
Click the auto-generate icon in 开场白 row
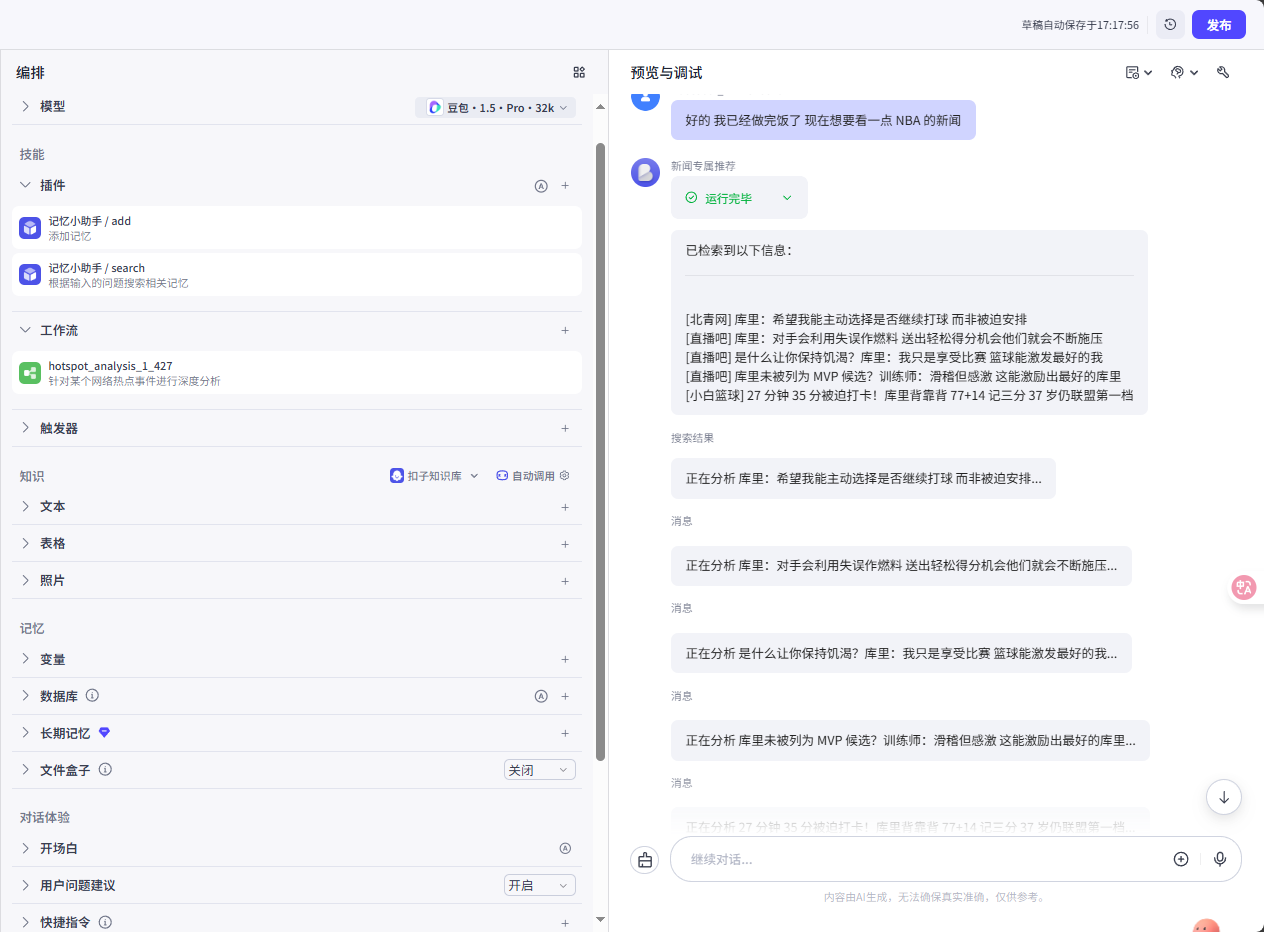pos(565,848)
